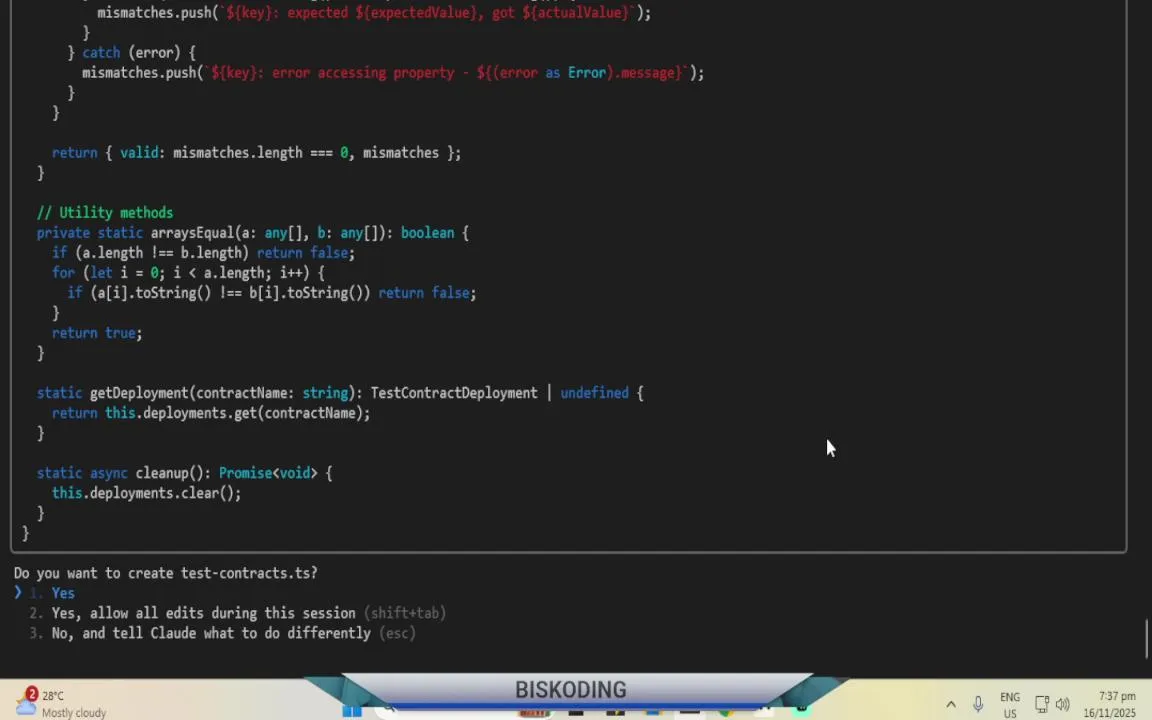Image resolution: width=1152 pixels, height=720 pixels.
Task: Select option 1 'Yes' to create file
Action: pos(51,593)
